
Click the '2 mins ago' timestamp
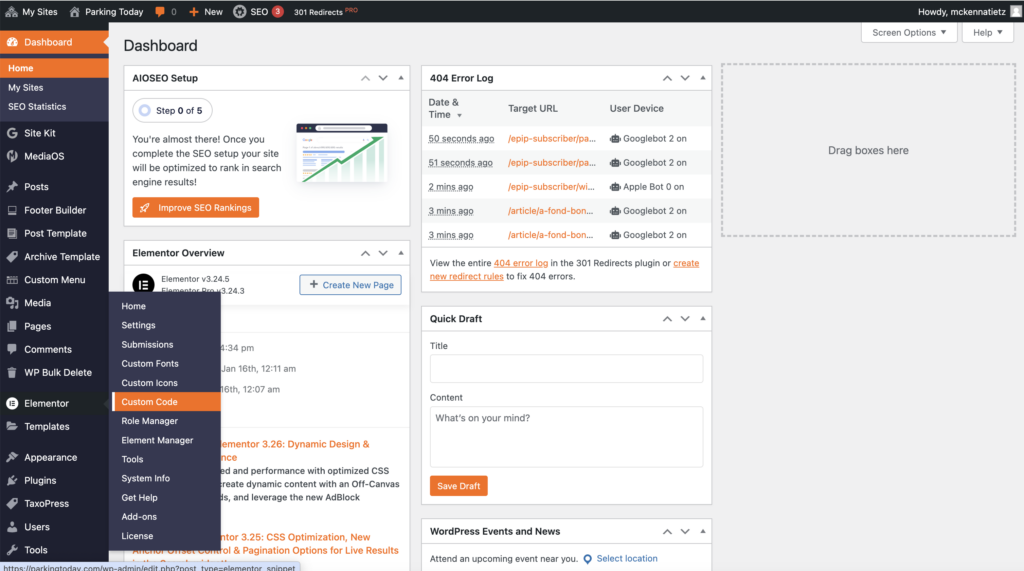click(451, 187)
